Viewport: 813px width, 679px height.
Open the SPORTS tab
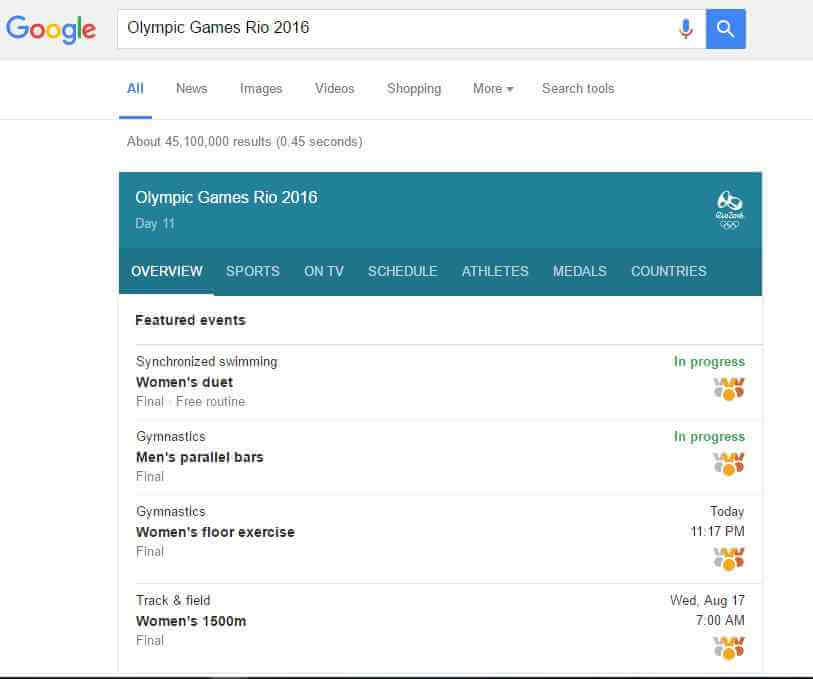pos(253,271)
